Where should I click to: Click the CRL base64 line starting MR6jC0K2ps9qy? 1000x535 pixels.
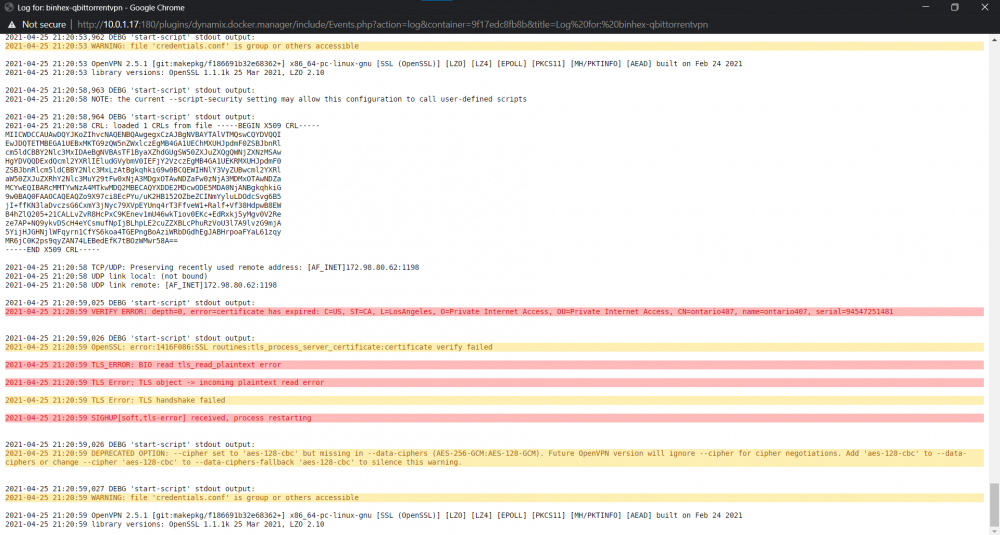[x=91, y=241]
